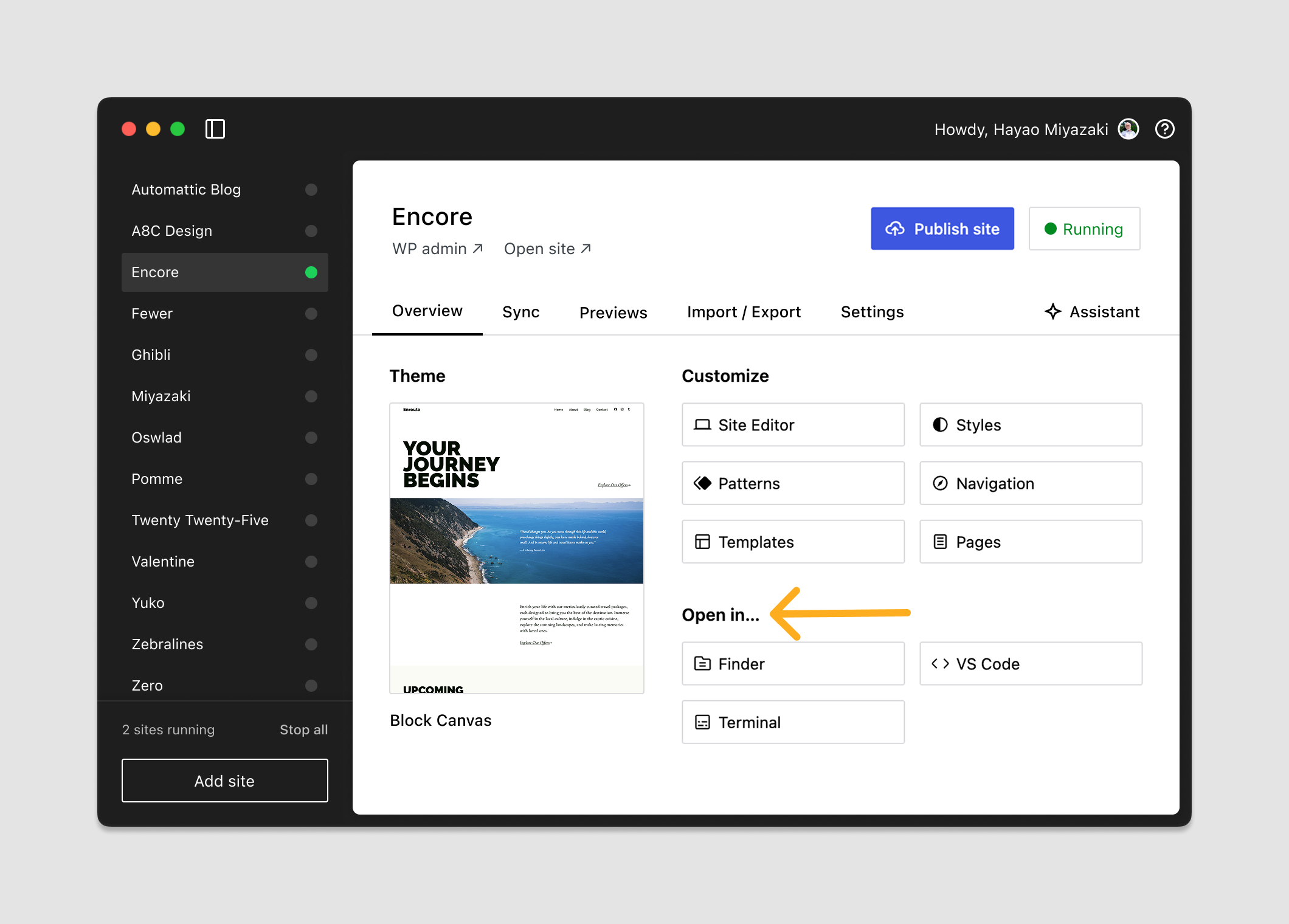Open the Site Editor

(x=793, y=424)
